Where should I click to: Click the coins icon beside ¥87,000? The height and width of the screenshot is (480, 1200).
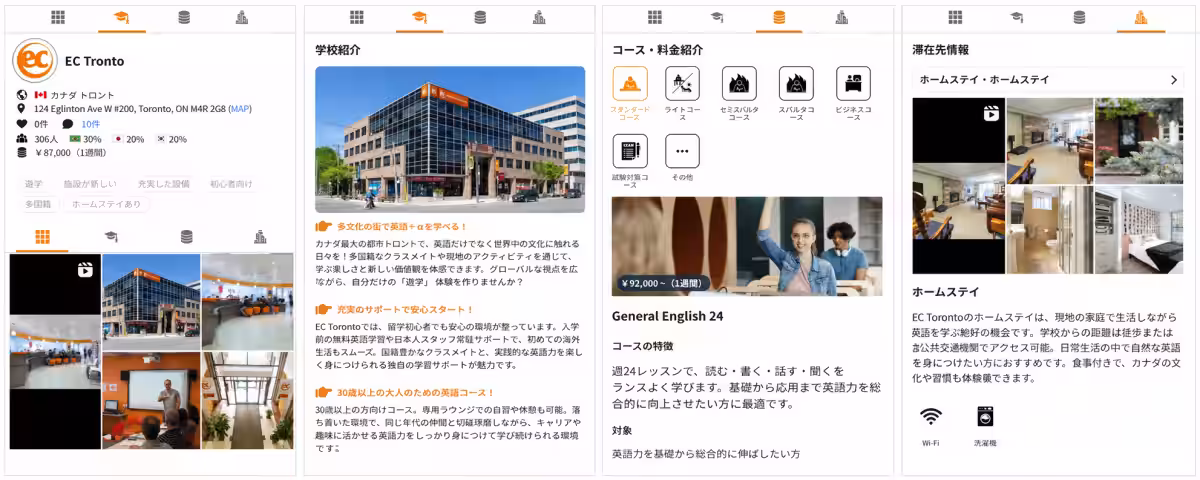click(x=22, y=153)
